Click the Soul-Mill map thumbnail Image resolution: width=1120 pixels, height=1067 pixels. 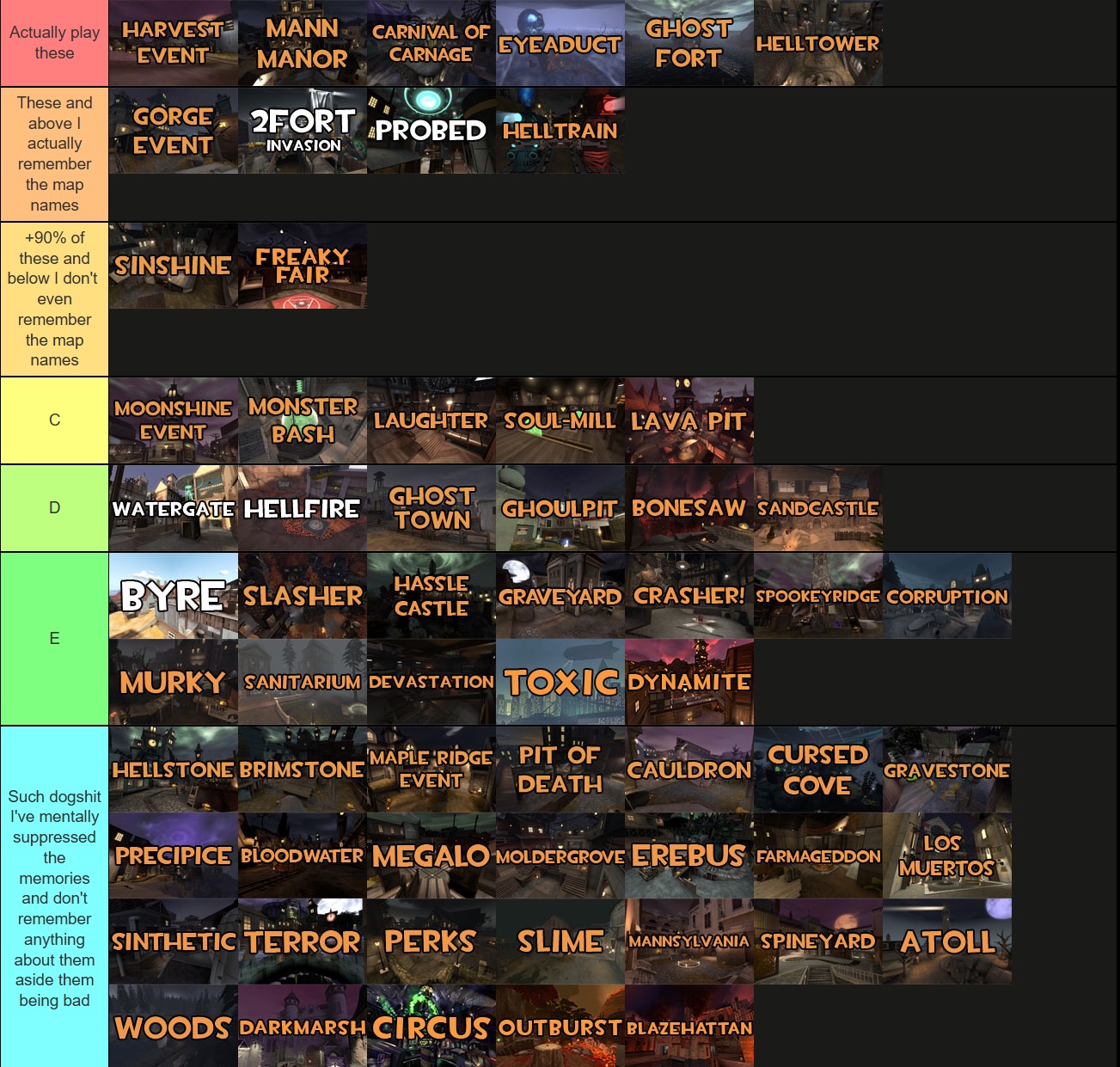pyautogui.click(x=560, y=420)
